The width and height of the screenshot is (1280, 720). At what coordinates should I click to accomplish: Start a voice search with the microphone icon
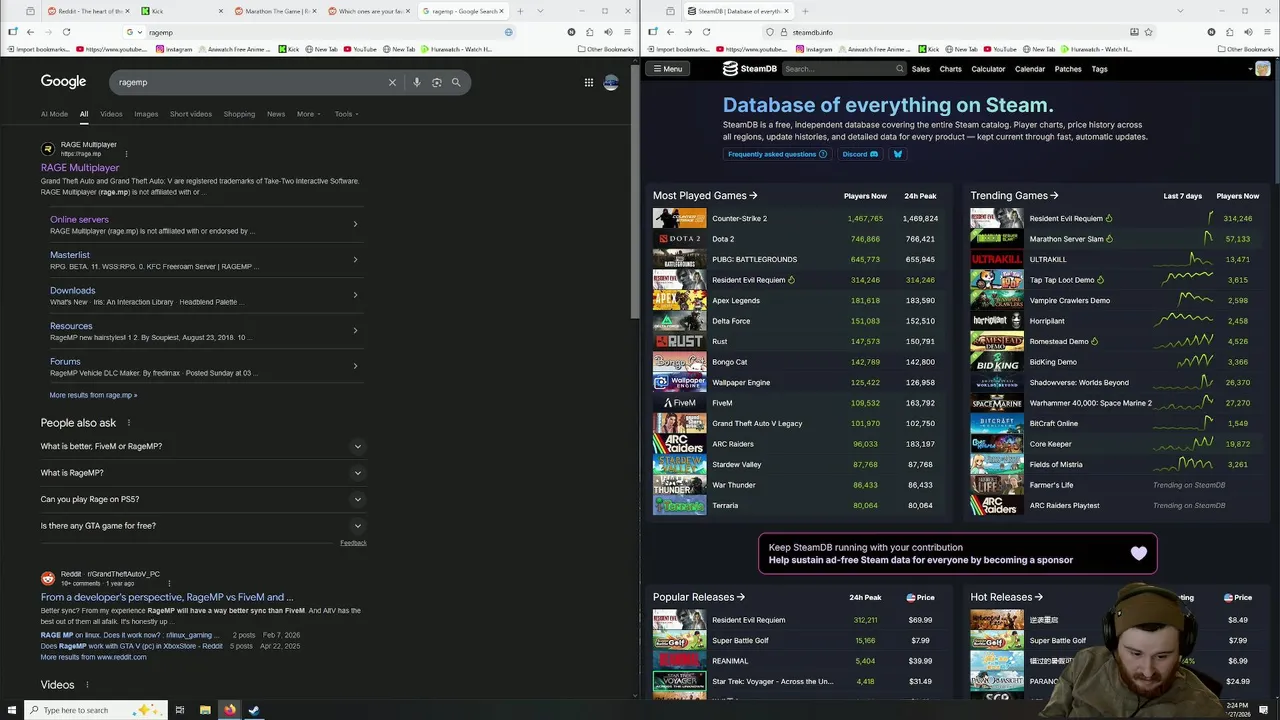(x=417, y=82)
